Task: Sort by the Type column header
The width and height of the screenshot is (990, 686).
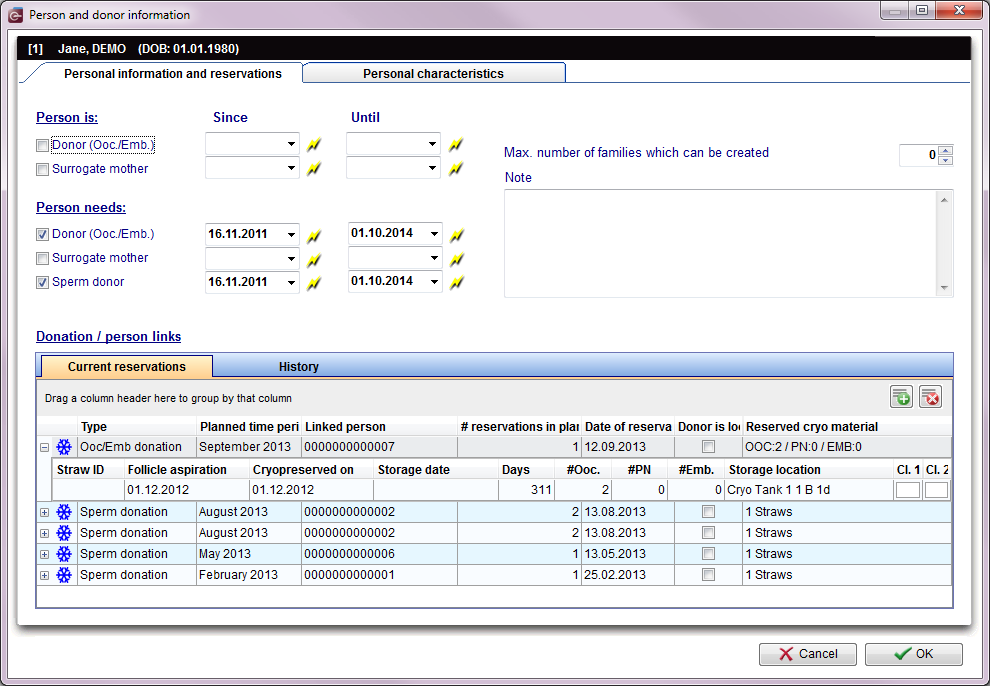Action: pos(137,427)
